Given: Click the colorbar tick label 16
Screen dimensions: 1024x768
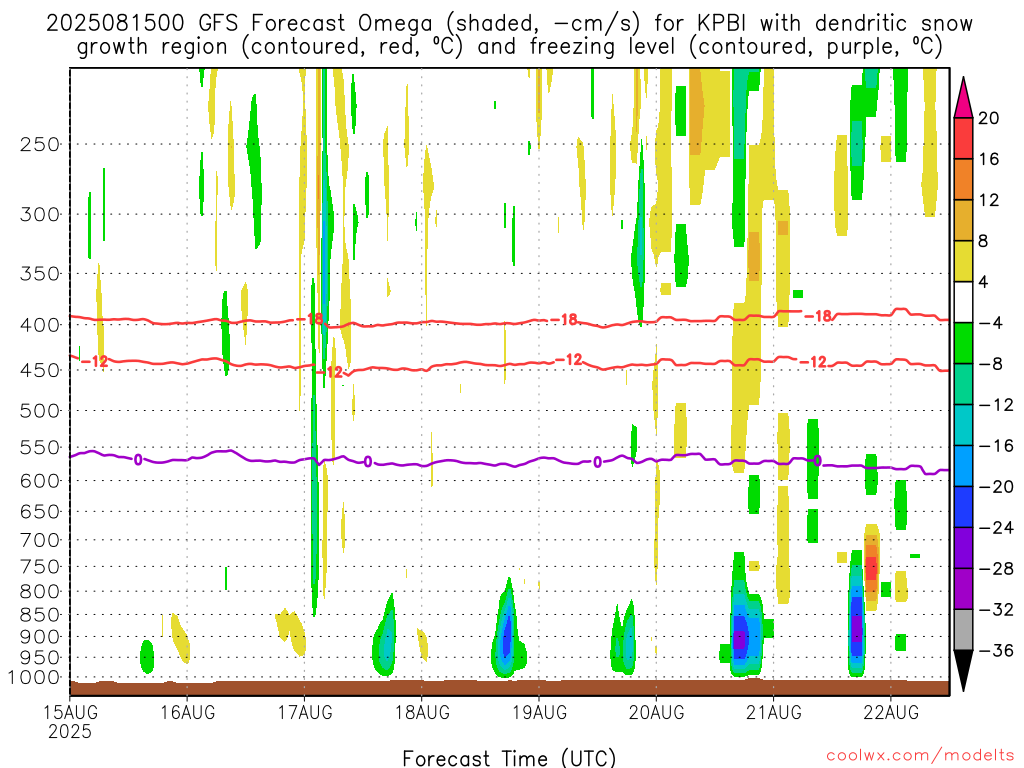Looking at the screenshot, I should tap(989, 159).
